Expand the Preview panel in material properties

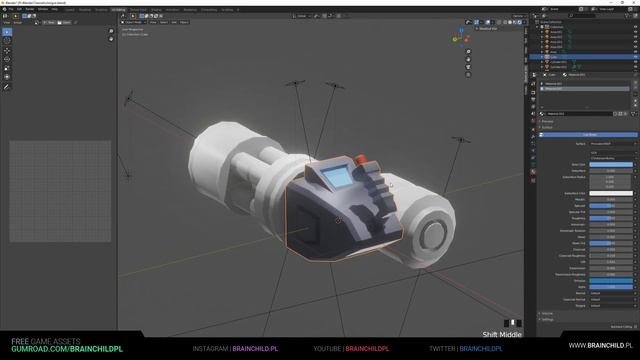click(x=547, y=121)
